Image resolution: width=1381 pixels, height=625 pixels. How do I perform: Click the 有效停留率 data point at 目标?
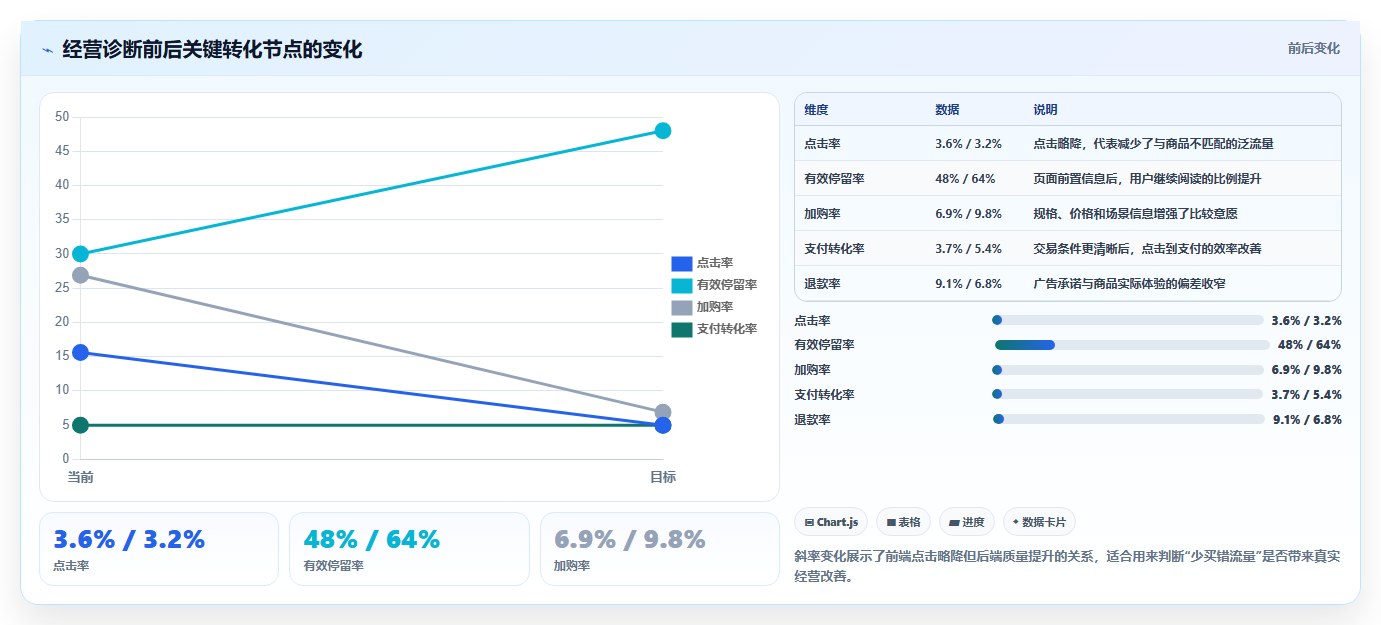click(x=663, y=131)
